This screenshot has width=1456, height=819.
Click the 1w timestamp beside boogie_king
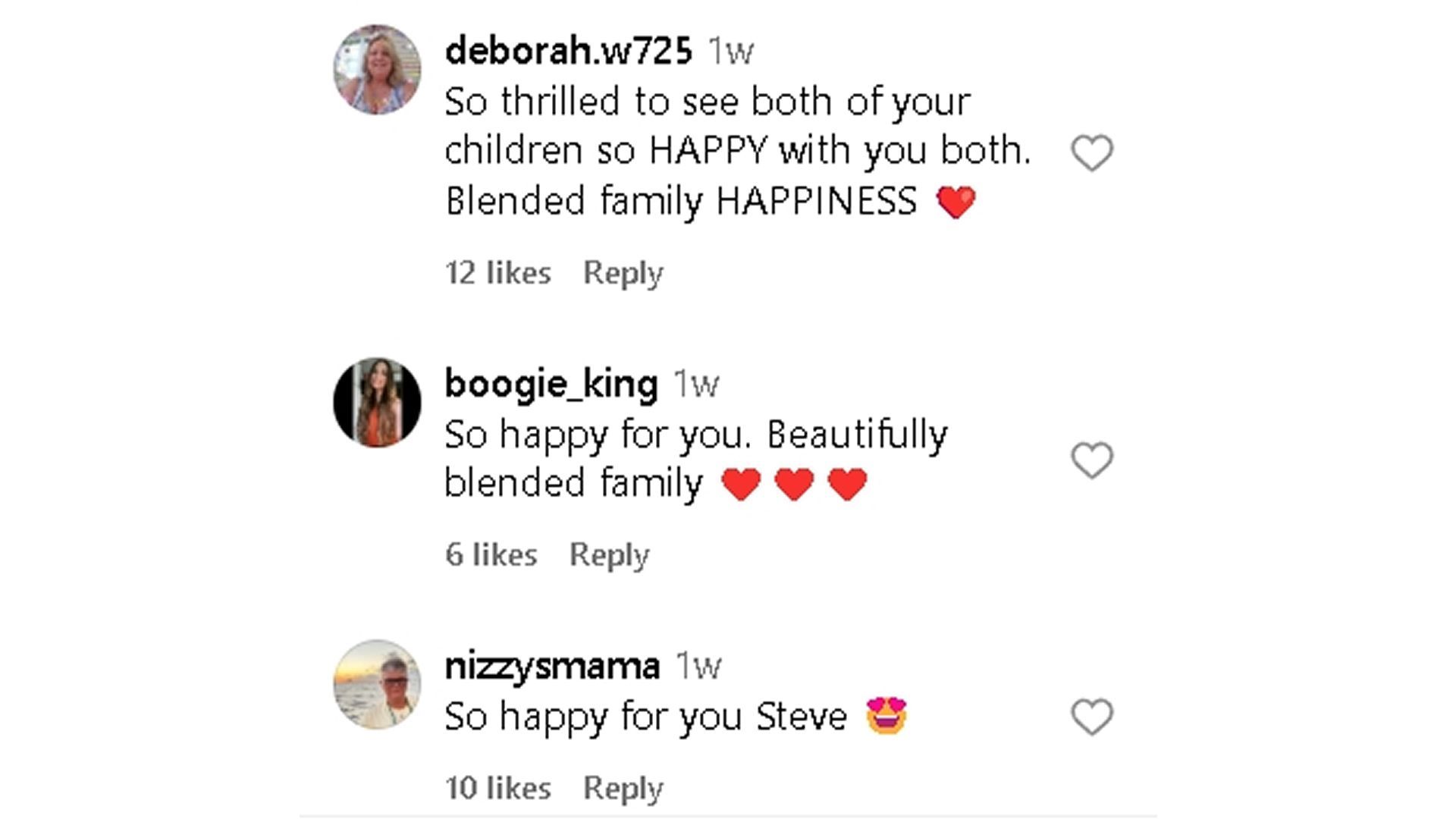696,384
